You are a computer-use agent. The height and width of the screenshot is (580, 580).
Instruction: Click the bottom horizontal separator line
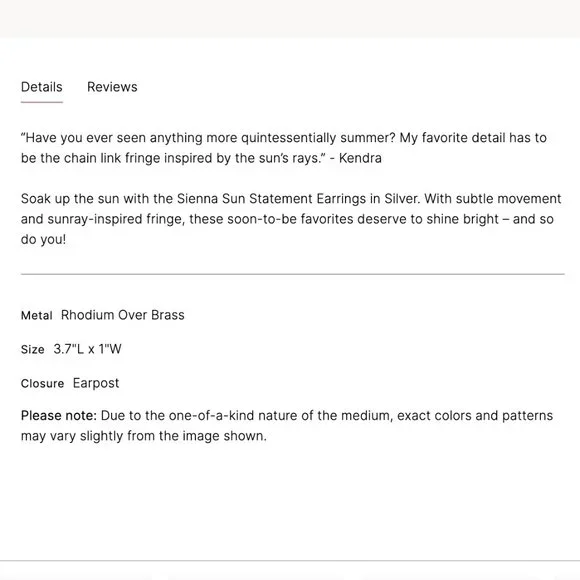[x=290, y=561]
